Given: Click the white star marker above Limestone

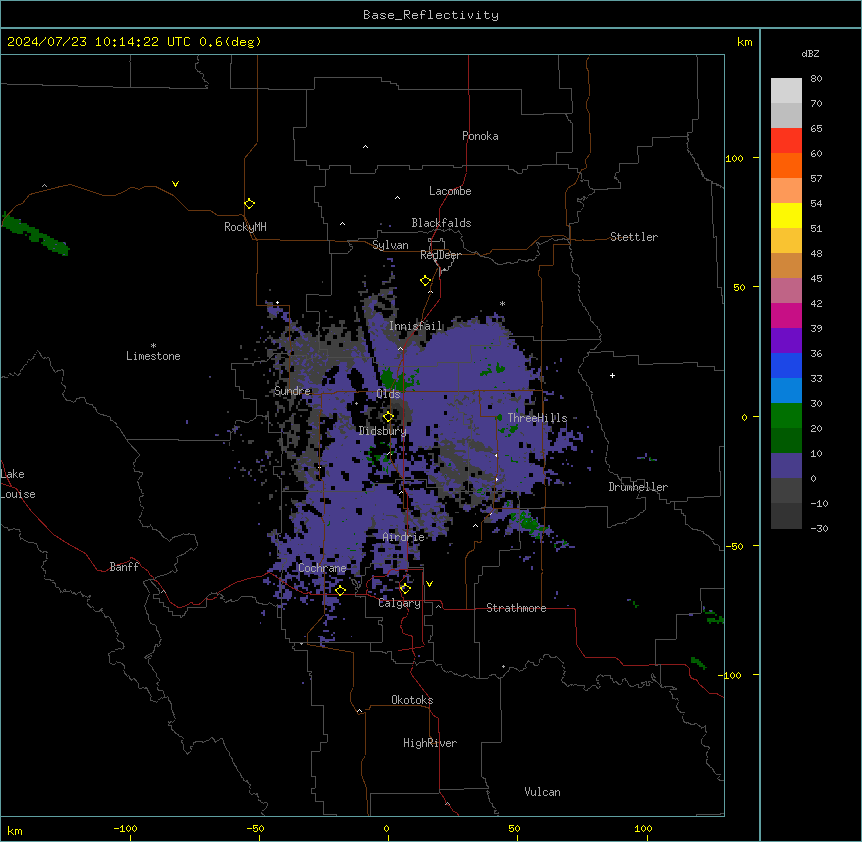Looking at the screenshot, I should point(153,346).
